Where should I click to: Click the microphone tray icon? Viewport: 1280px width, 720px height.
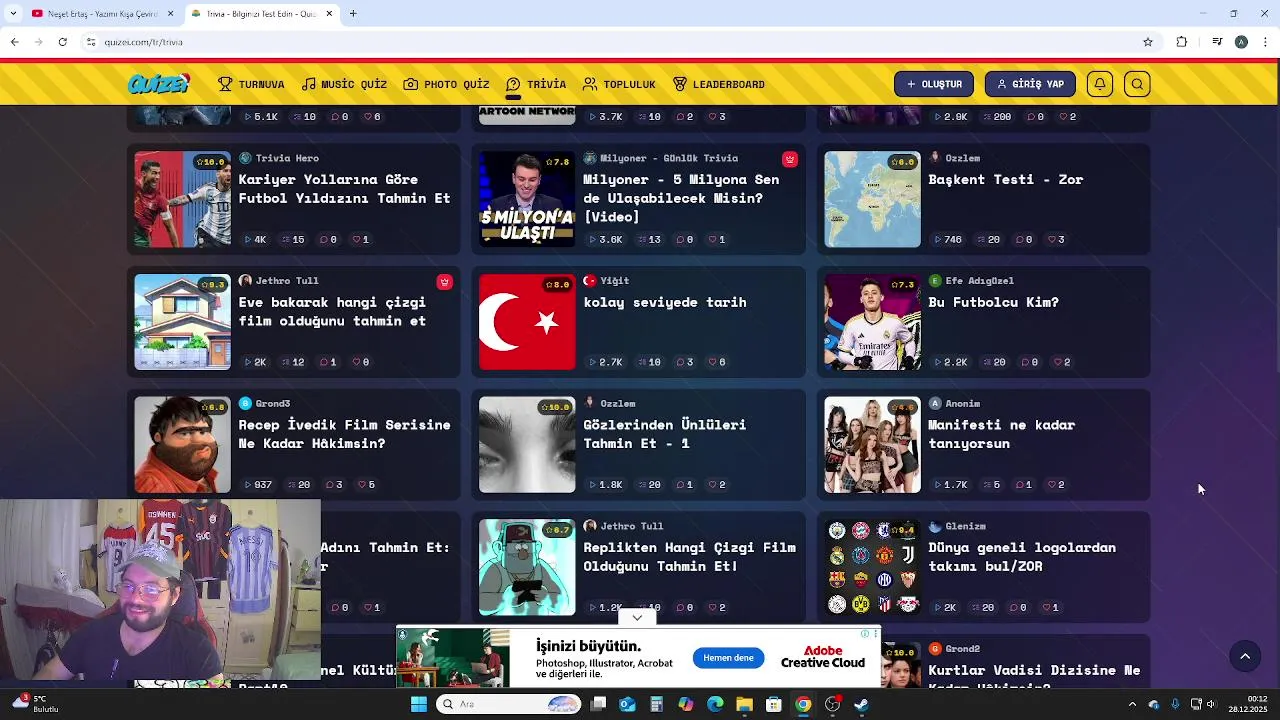click(x=1175, y=704)
